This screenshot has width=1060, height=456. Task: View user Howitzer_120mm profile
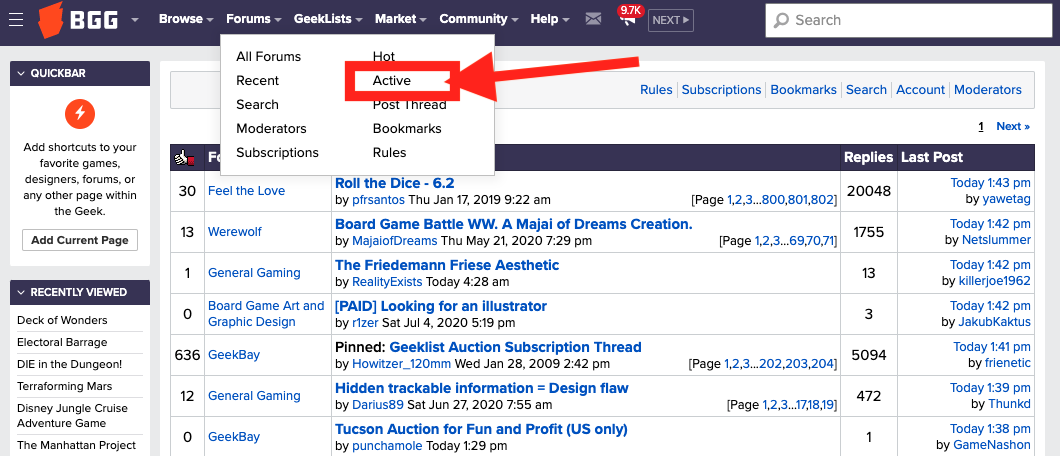(x=402, y=364)
